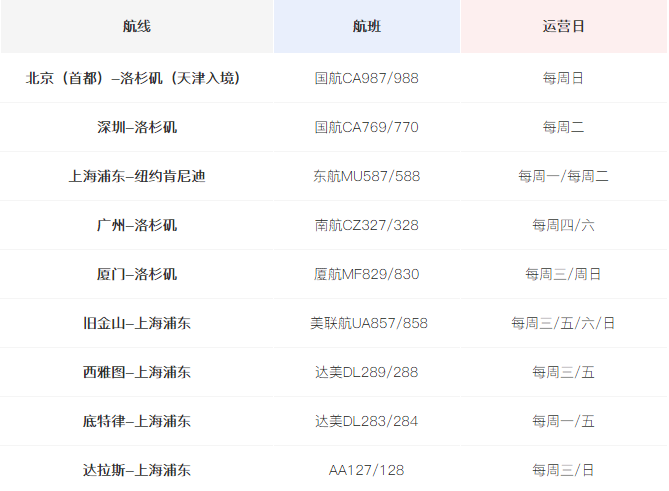Screen dimensions: 669x491
Task: Click the 每周四/六 cell
Action: (x=563, y=225)
